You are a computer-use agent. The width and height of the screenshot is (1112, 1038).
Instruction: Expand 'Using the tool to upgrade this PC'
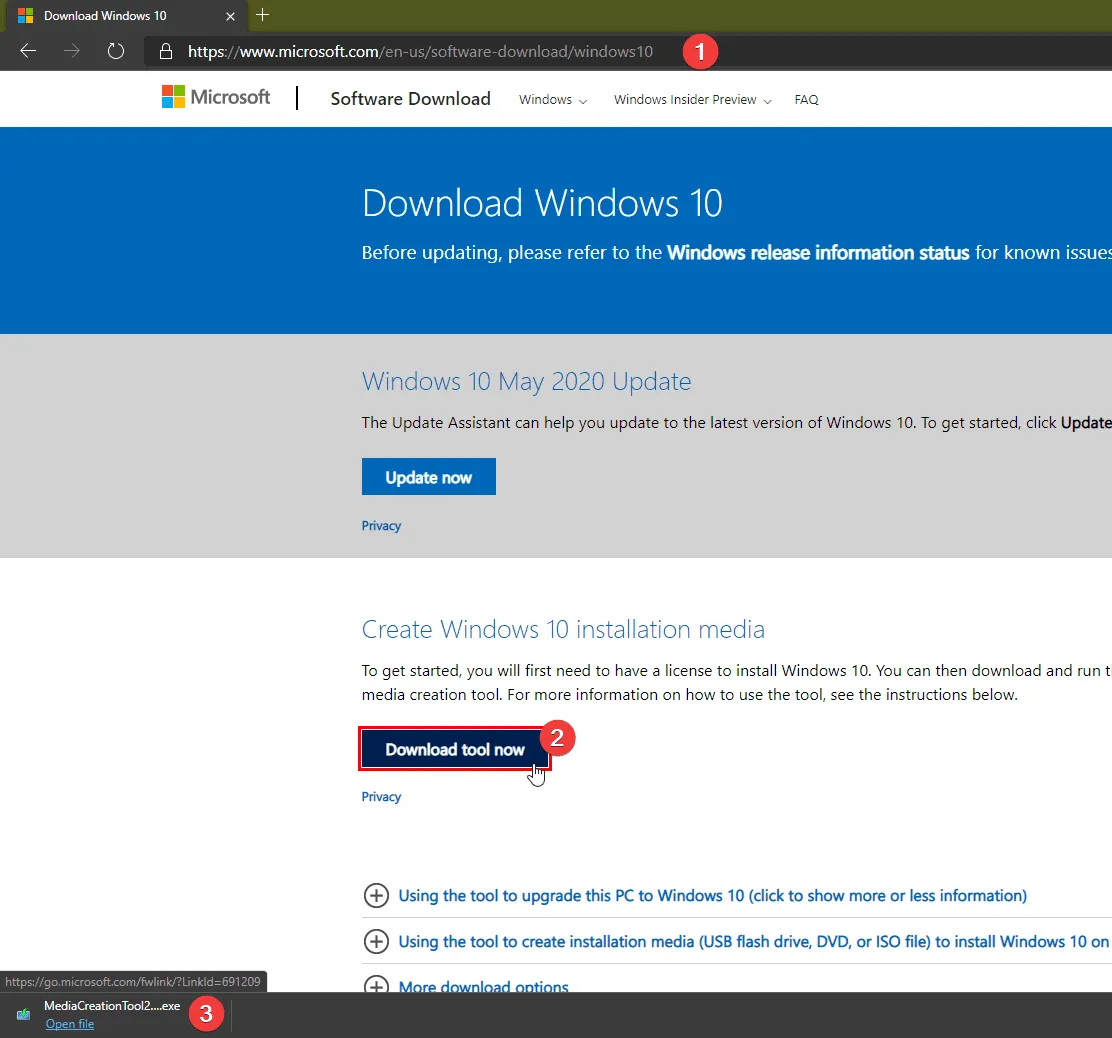pos(712,896)
